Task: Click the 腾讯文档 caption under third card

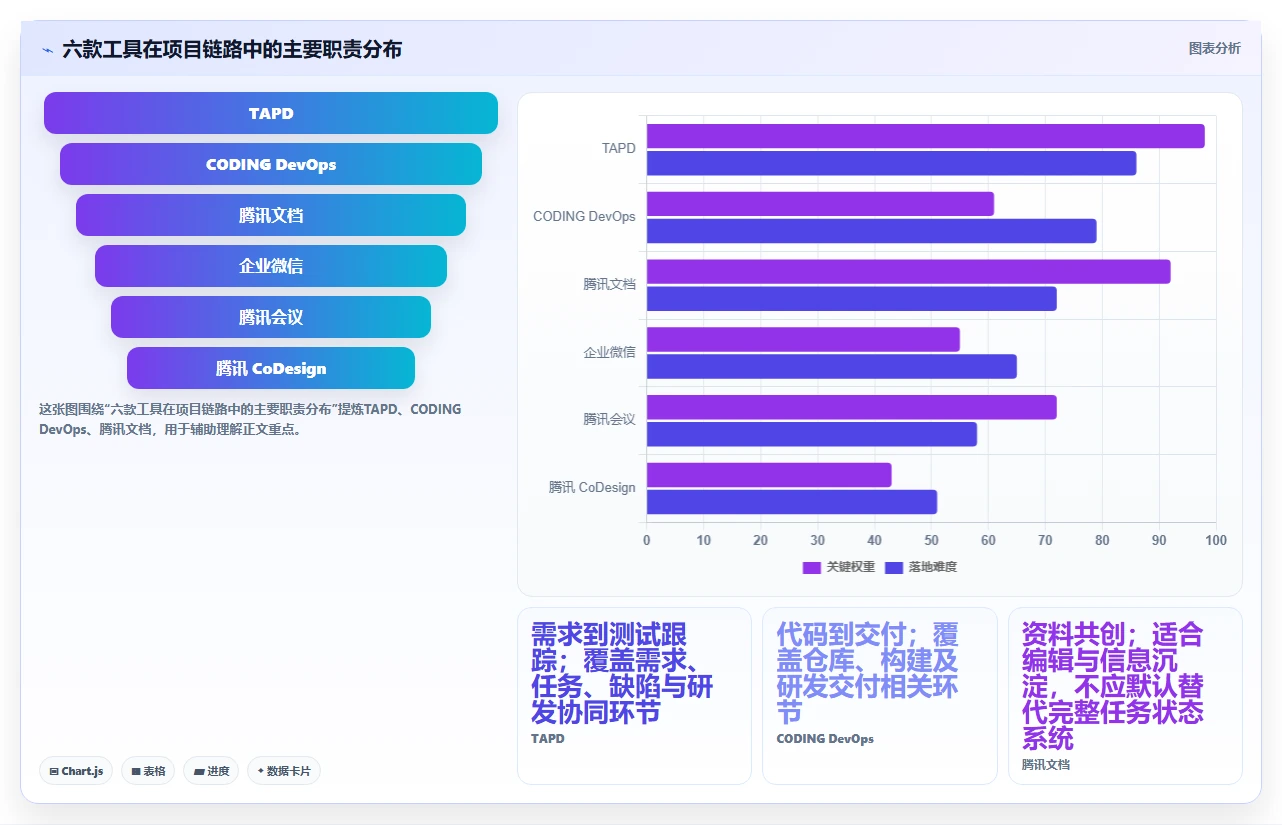Action: 1045,765
